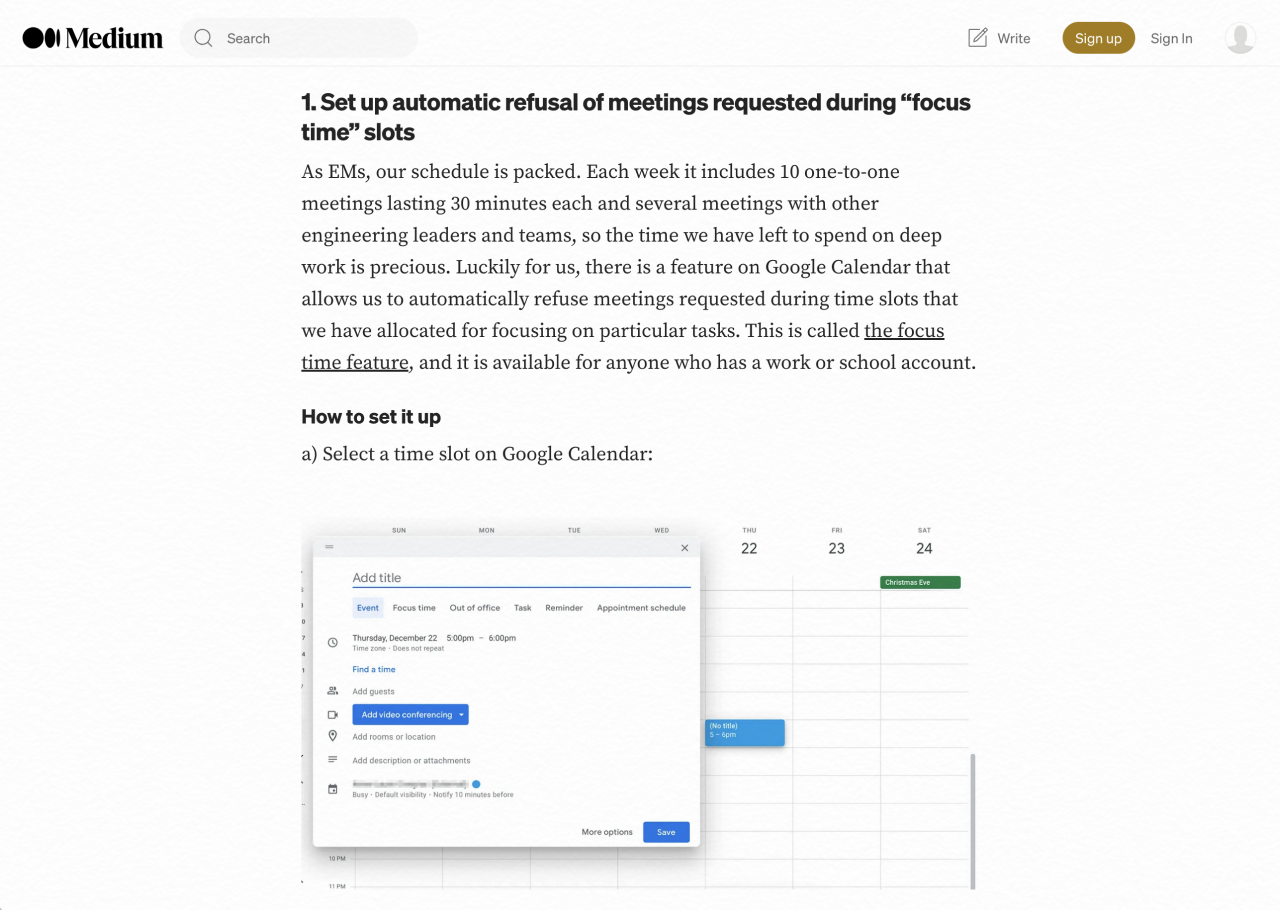Click the Add guests field

[x=374, y=692]
